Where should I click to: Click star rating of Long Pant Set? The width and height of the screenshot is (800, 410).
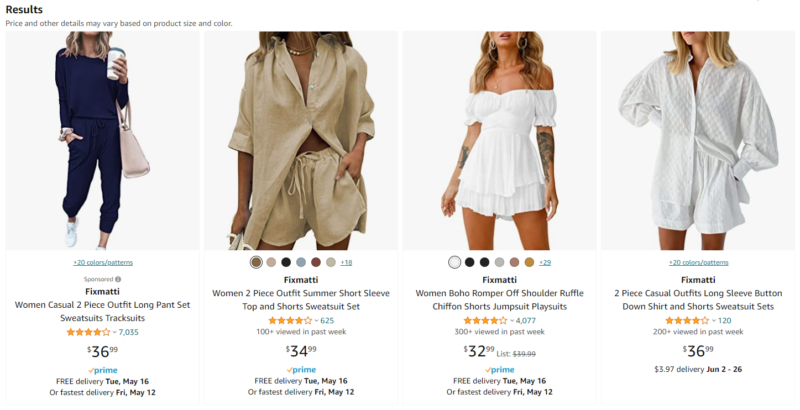tap(88, 331)
